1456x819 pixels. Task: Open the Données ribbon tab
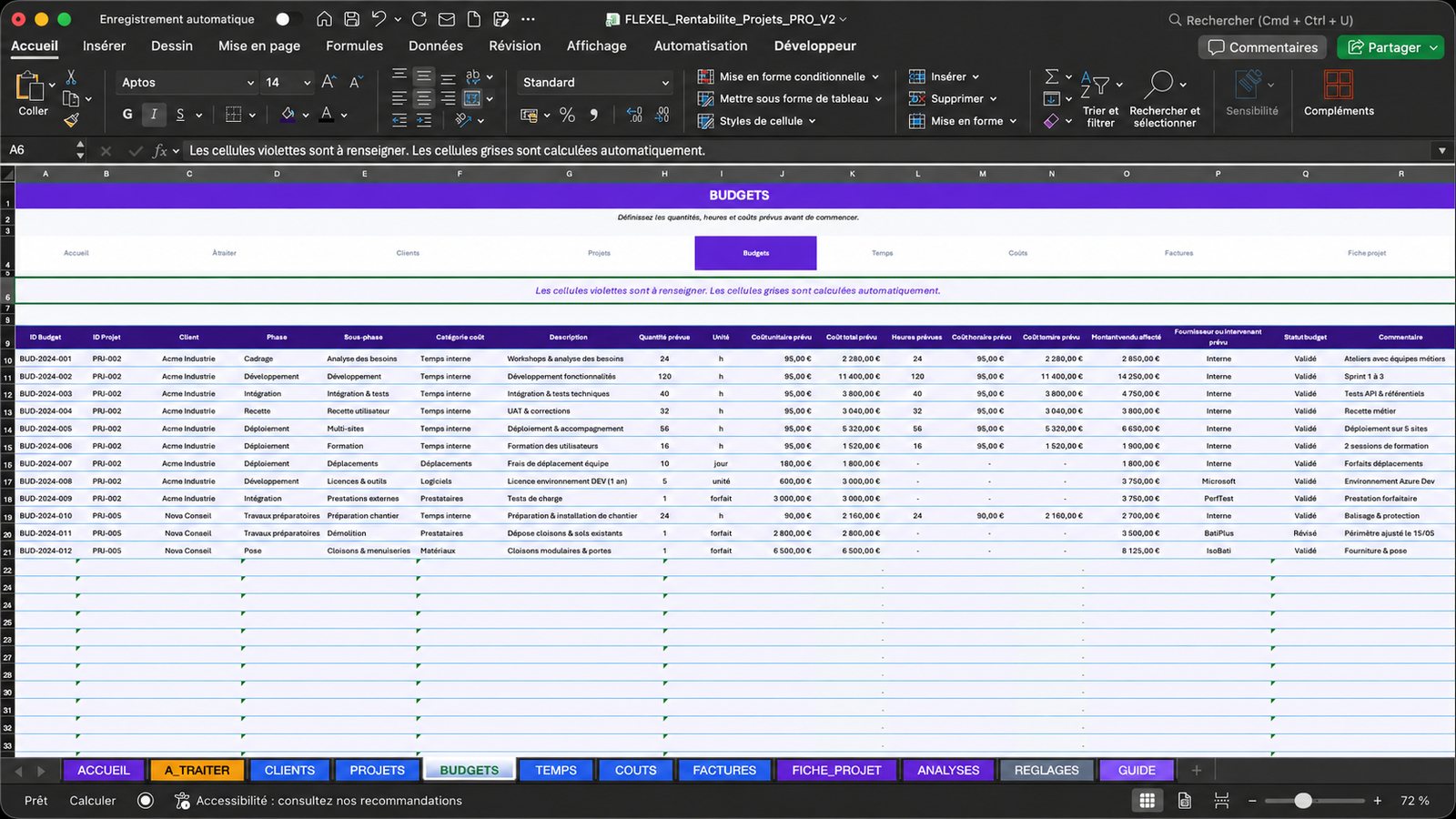[x=436, y=45]
